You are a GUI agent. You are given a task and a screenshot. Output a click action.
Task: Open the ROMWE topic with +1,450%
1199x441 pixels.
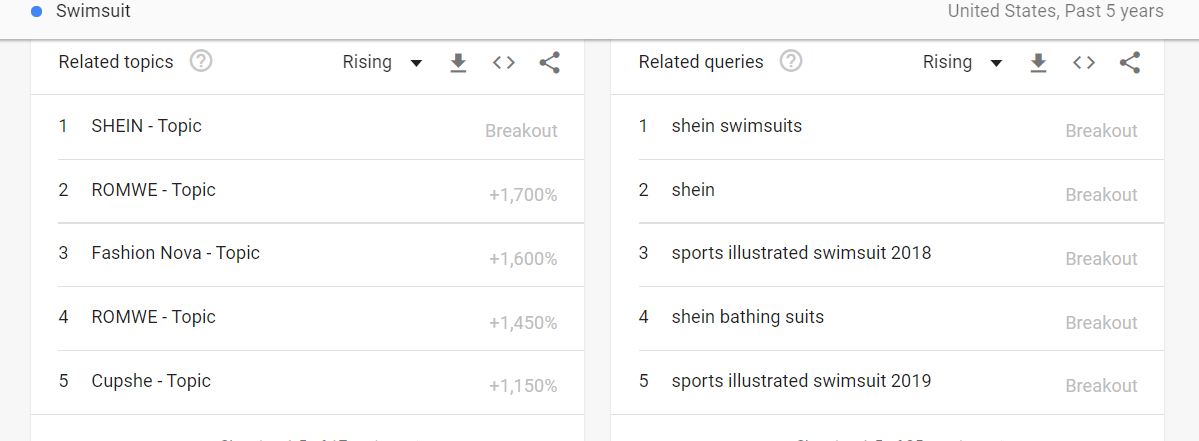tap(307, 319)
